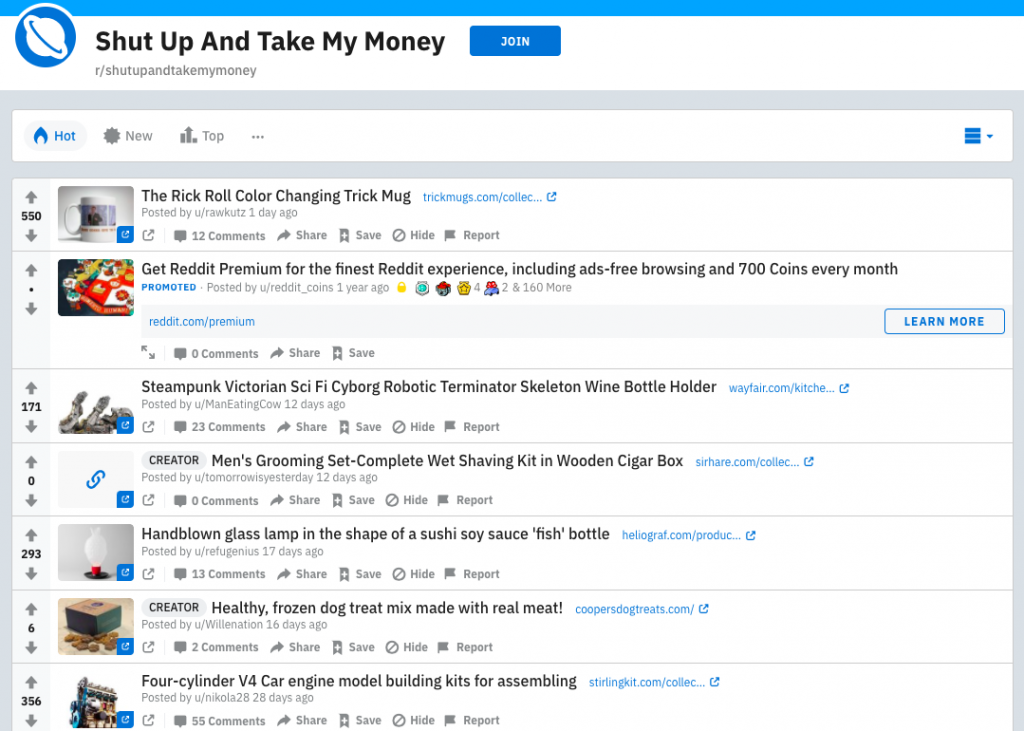The height and width of the screenshot is (731, 1024).
Task: Open u/ManEatingCow user profile
Action: tap(238, 404)
